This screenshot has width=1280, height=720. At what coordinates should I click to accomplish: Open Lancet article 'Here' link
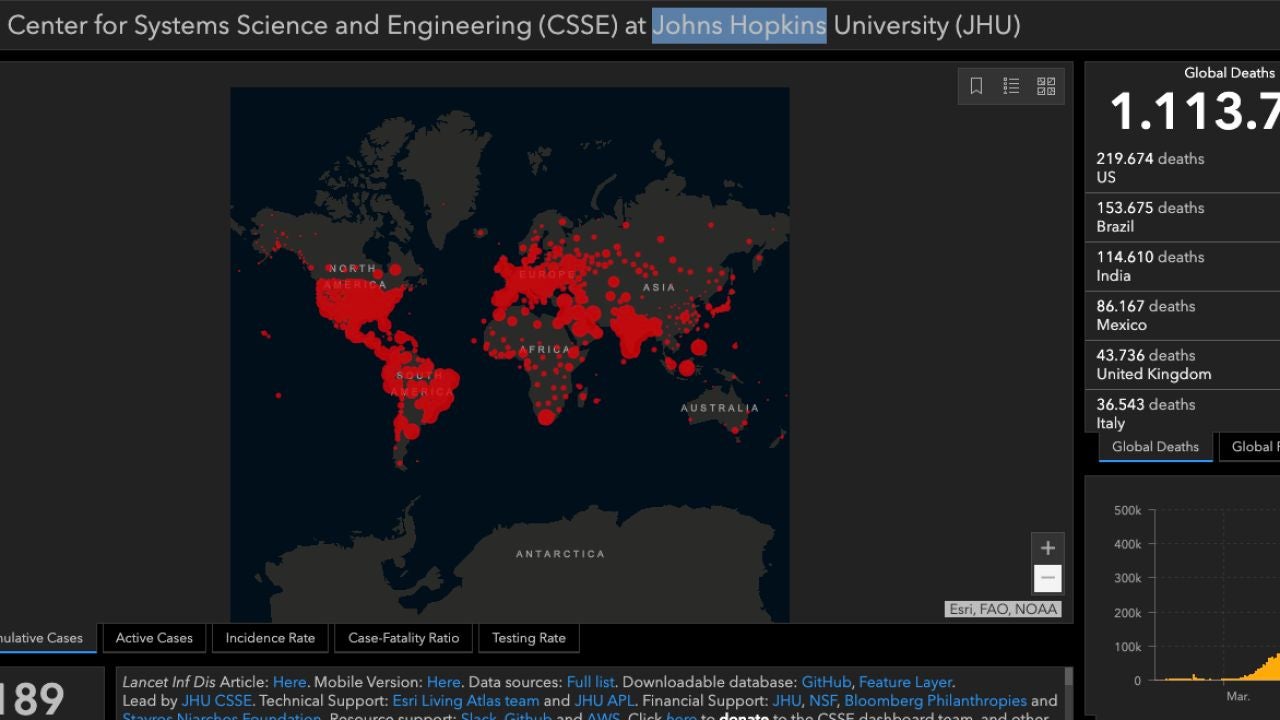tap(290, 682)
